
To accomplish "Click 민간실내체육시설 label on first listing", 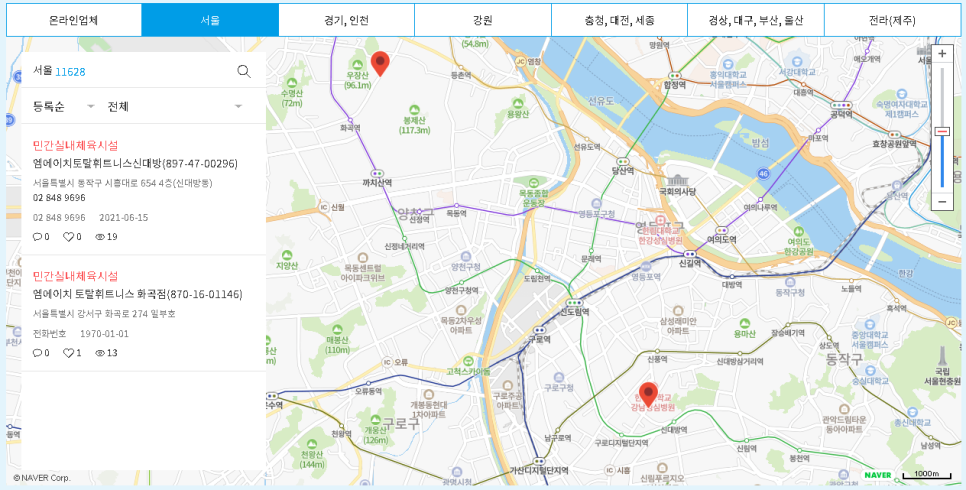I will (x=75, y=145).
